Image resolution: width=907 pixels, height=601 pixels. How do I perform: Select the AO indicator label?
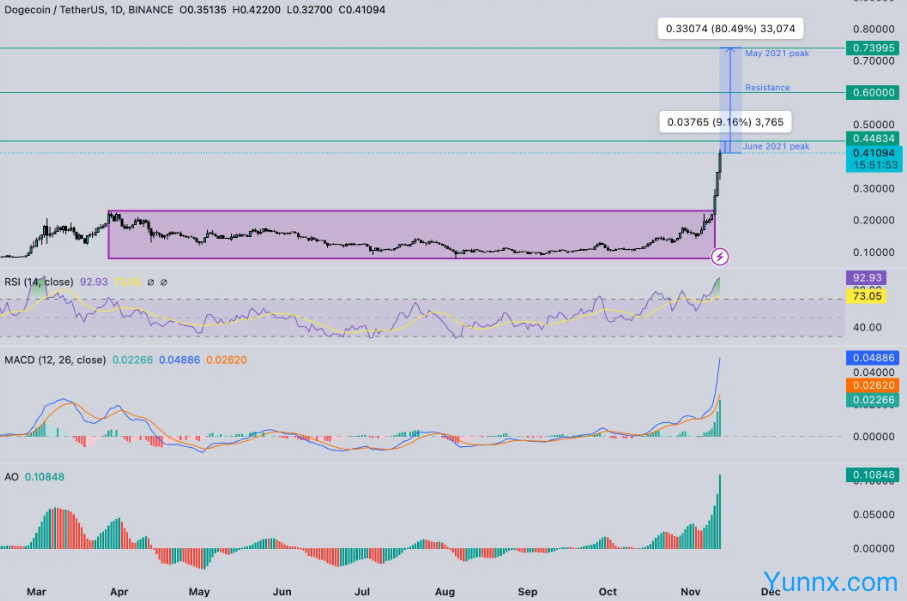click(12, 477)
